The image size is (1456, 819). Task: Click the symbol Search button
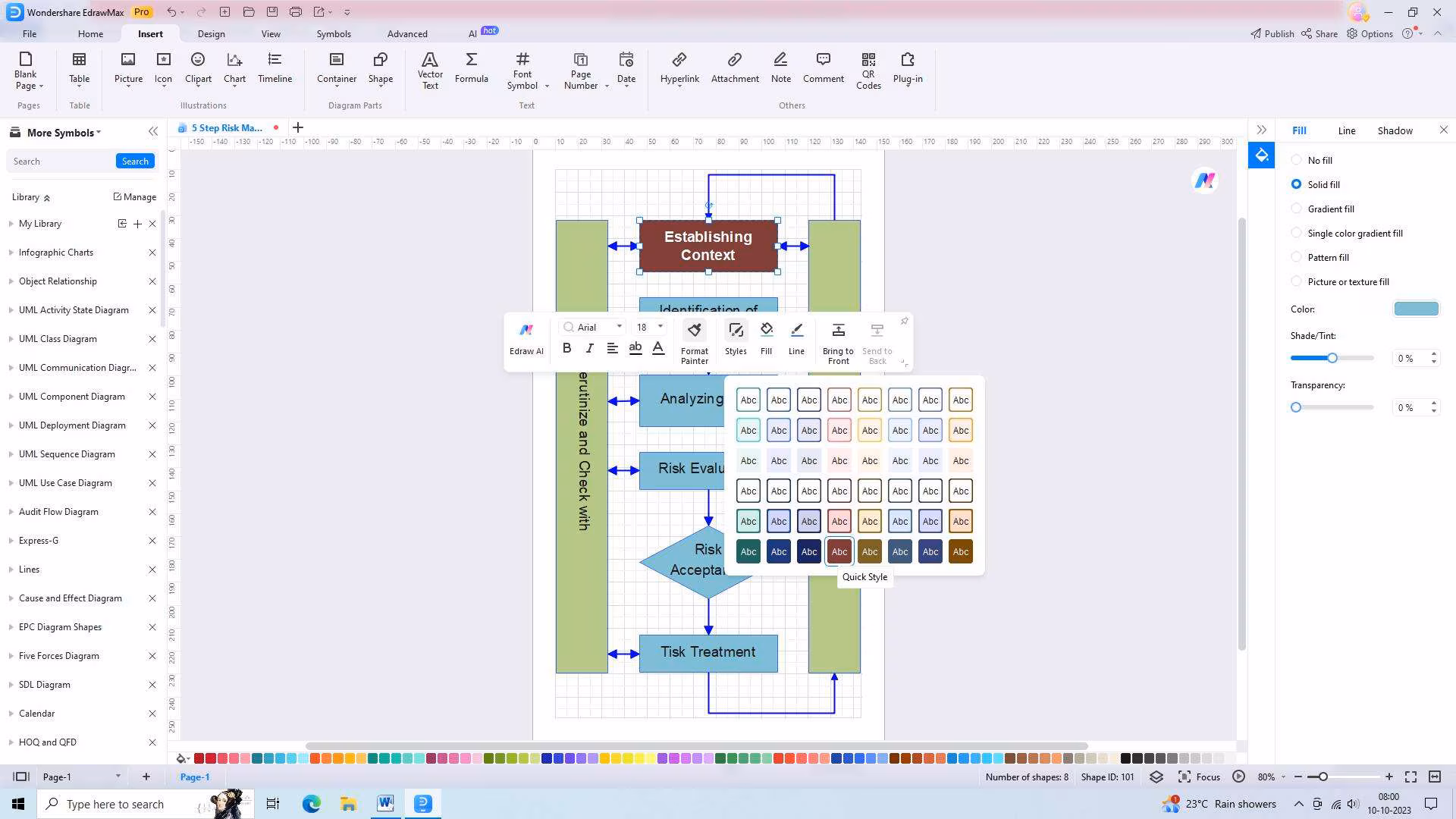(x=135, y=161)
